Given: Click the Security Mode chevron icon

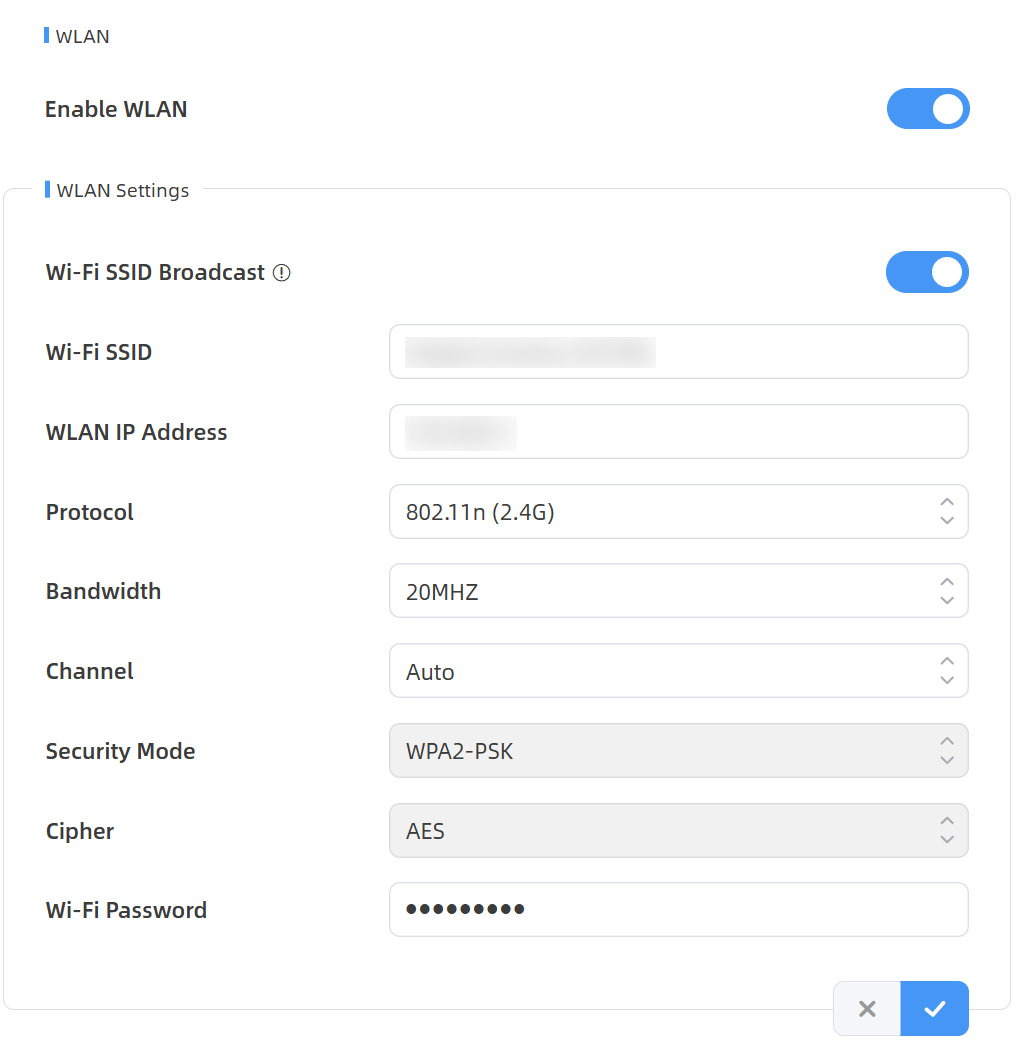Looking at the screenshot, I should click(x=947, y=750).
